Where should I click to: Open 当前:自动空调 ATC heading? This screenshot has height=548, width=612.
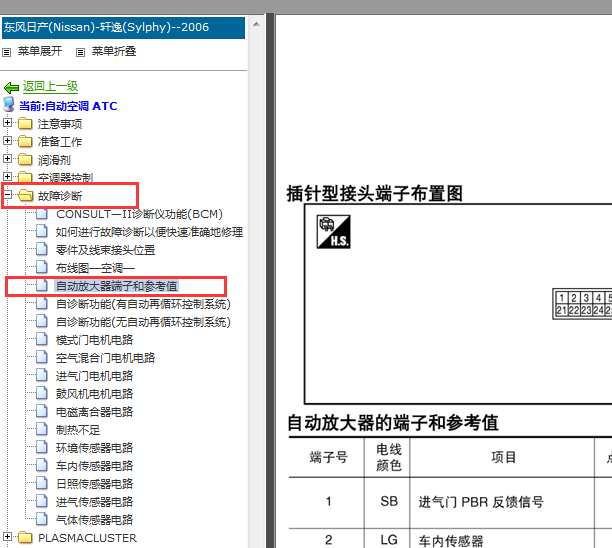click(x=68, y=106)
